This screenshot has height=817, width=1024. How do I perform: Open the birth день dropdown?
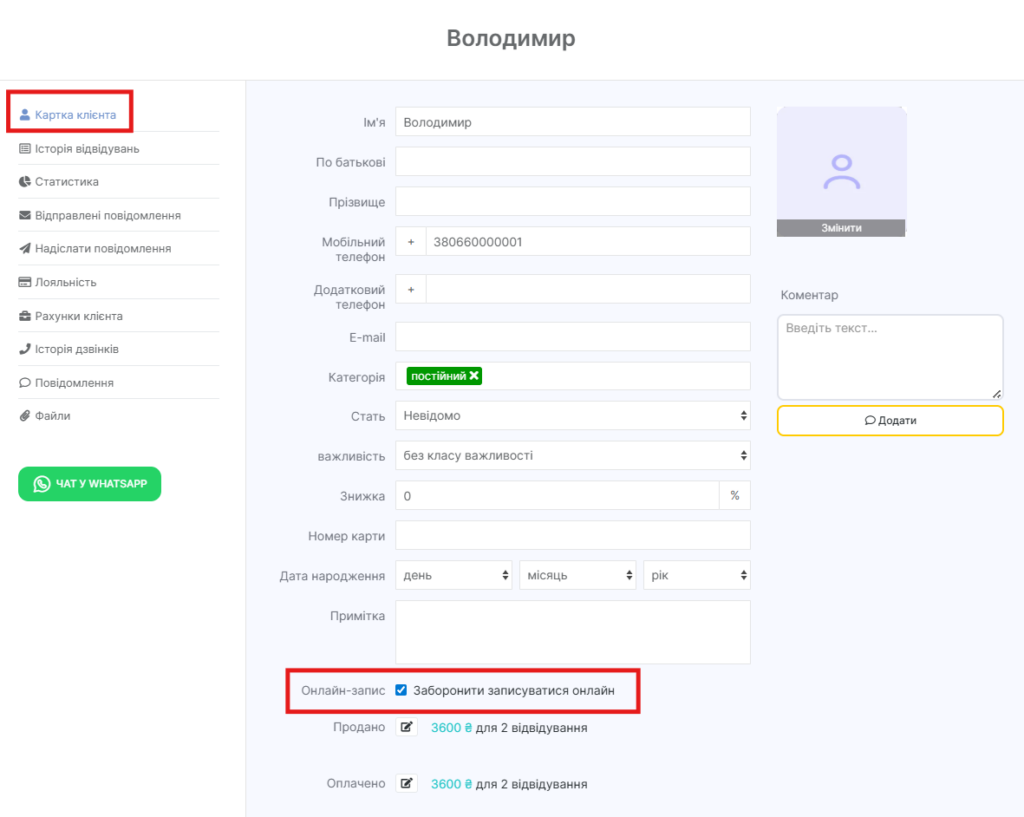tap(454, 575)
